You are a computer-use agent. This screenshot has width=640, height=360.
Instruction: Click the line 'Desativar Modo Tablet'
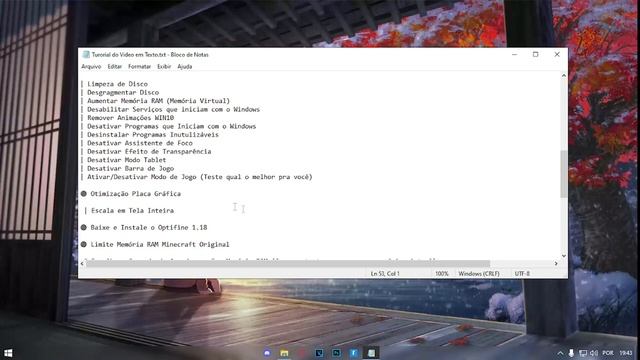(127, 160)
